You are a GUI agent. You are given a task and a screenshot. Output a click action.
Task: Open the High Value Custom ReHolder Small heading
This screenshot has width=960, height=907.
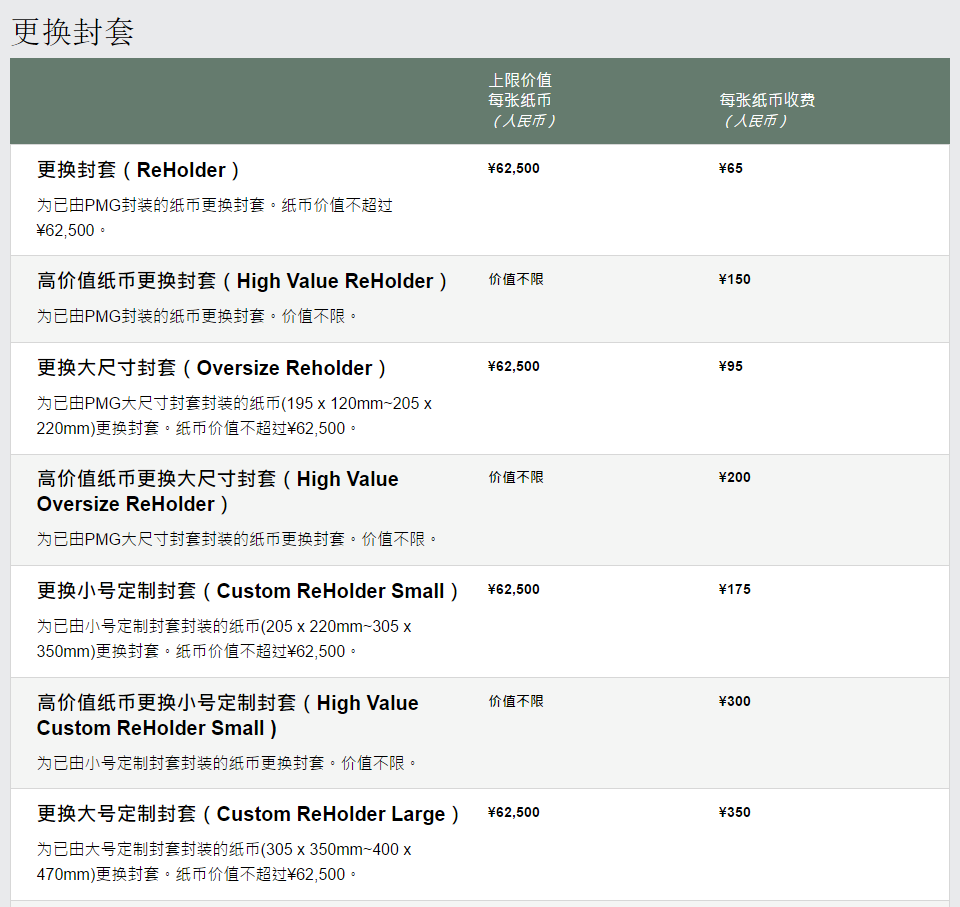(227, 715)
